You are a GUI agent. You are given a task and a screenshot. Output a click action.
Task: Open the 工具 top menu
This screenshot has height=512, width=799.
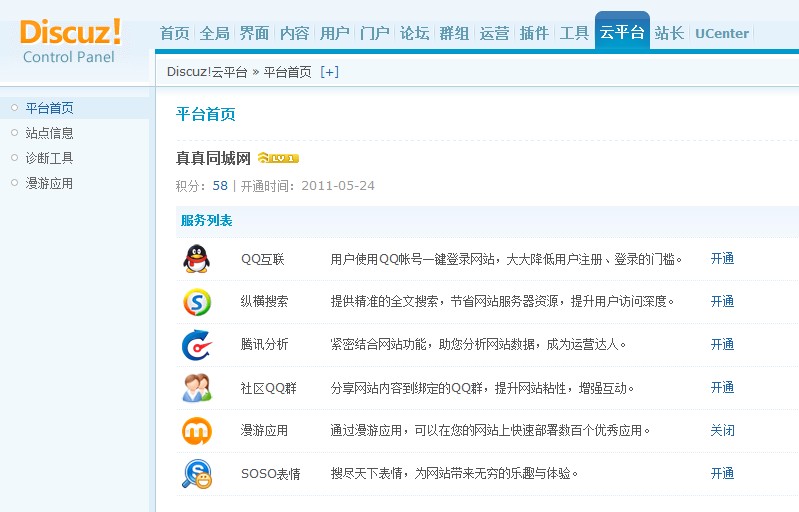pyautogui.click(x=574, y=34)
